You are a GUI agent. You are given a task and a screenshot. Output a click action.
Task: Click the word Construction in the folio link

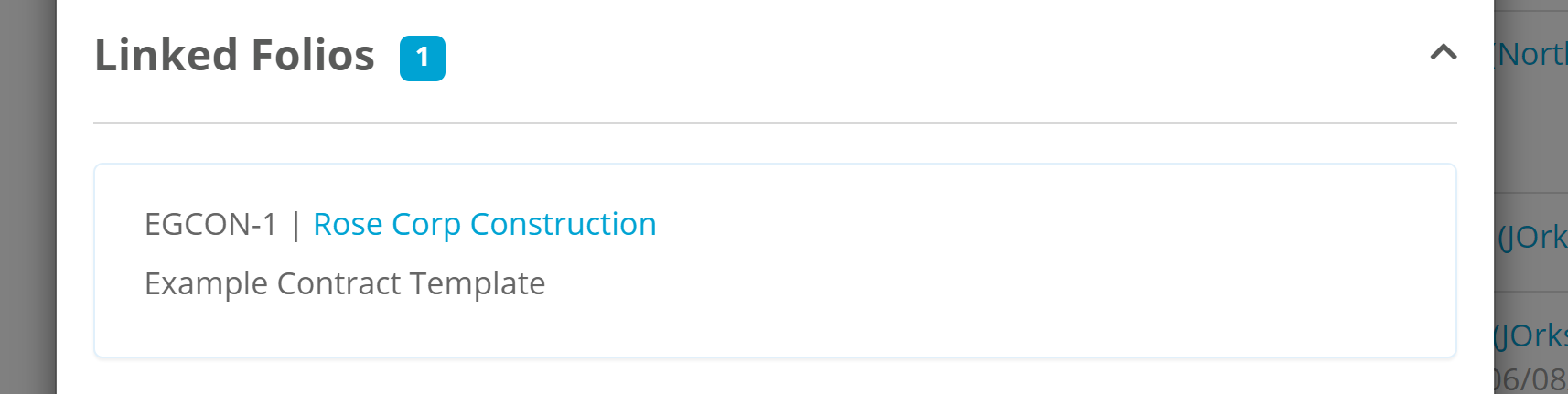point(563,224)
